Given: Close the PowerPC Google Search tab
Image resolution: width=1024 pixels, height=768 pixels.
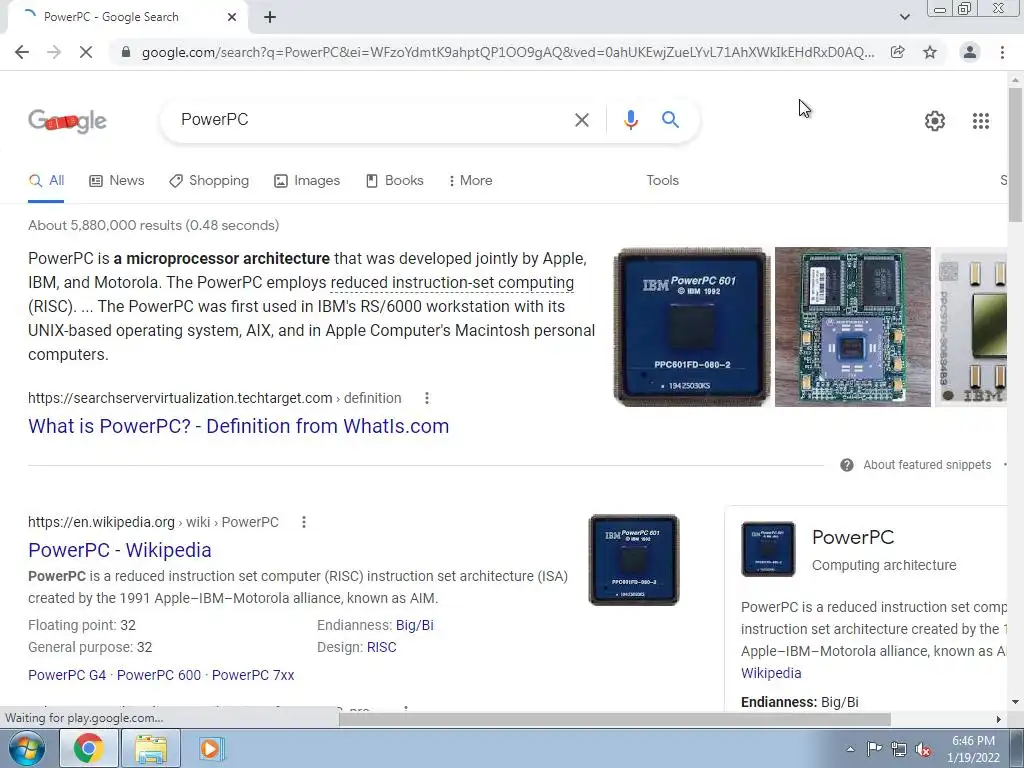Looking at the screenshot, I should (x=232, y=17).
